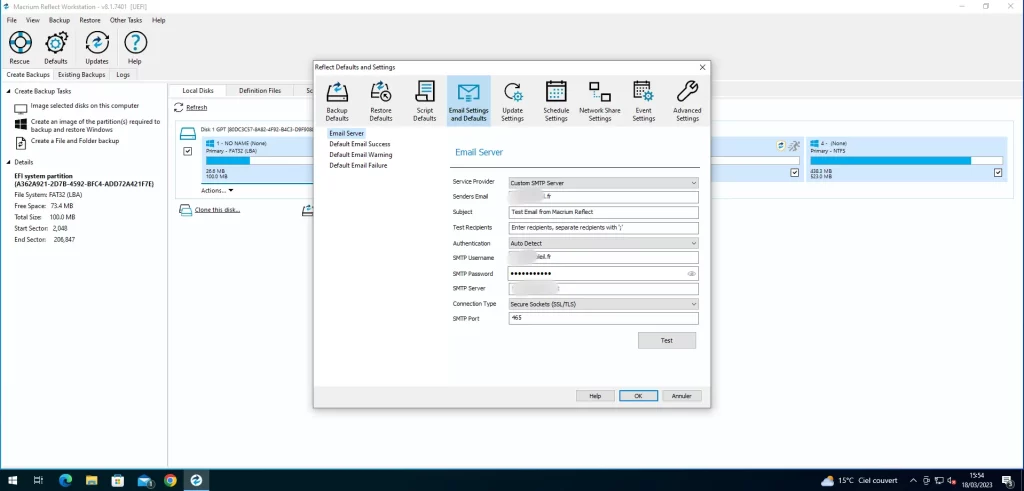Screen dimensions: 1024x491
Task: Select Email Settings and Defaults page
Action: point(468,101)
